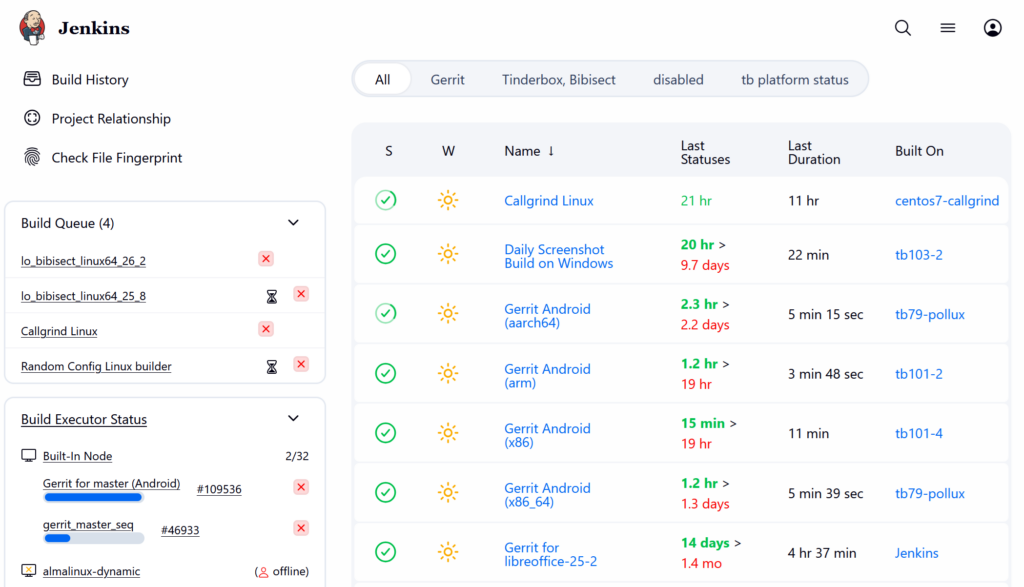Collapse the Build Queue panel
The height and width of the screenshot is (587, 1024).
tap(293, 223)
